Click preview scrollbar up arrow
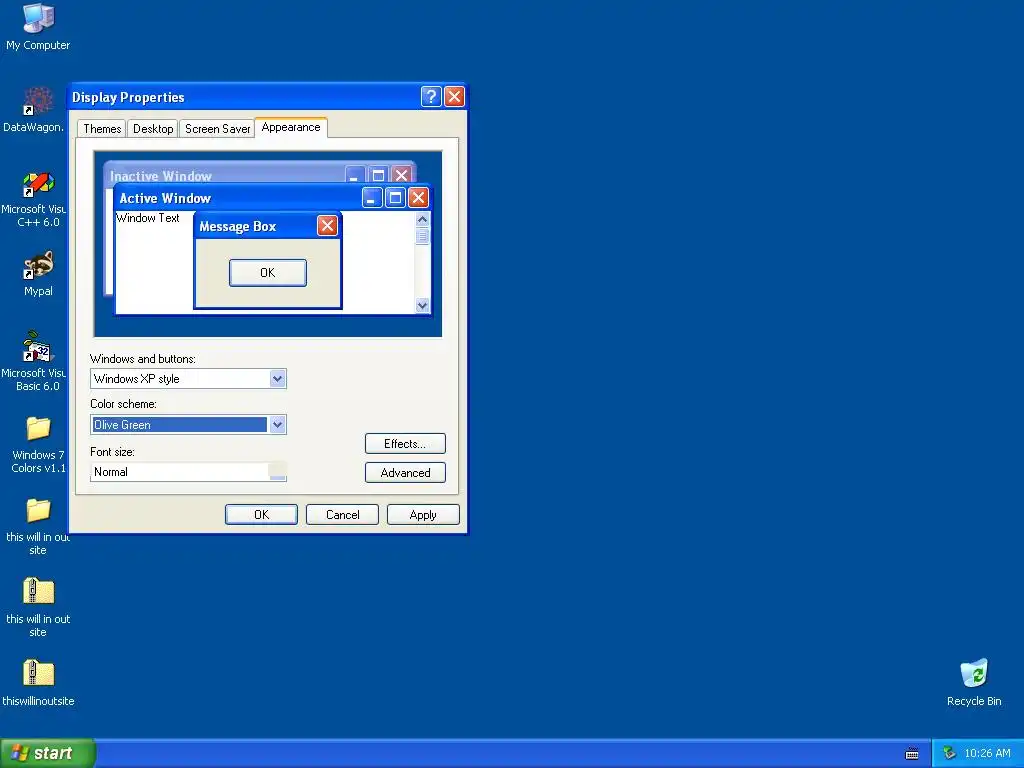This screenshot has width=1024, height=768. tap(423, 219)
